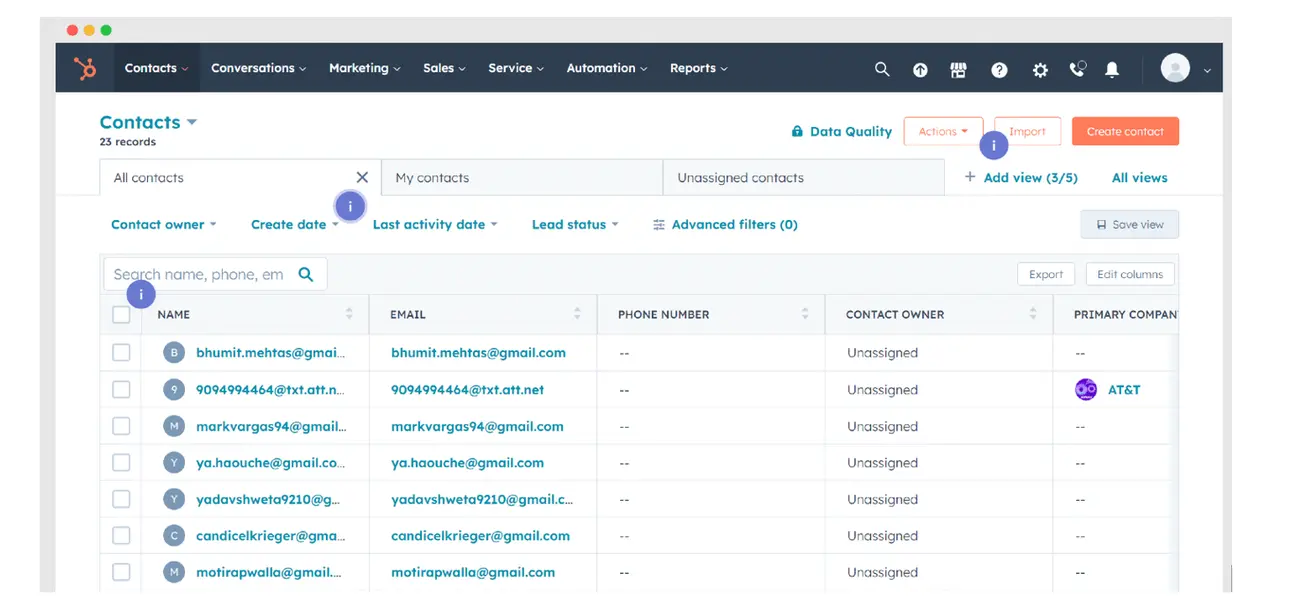1300x603 pixels.
Task: Click the Create contact button
Action: pos(1125,130)
